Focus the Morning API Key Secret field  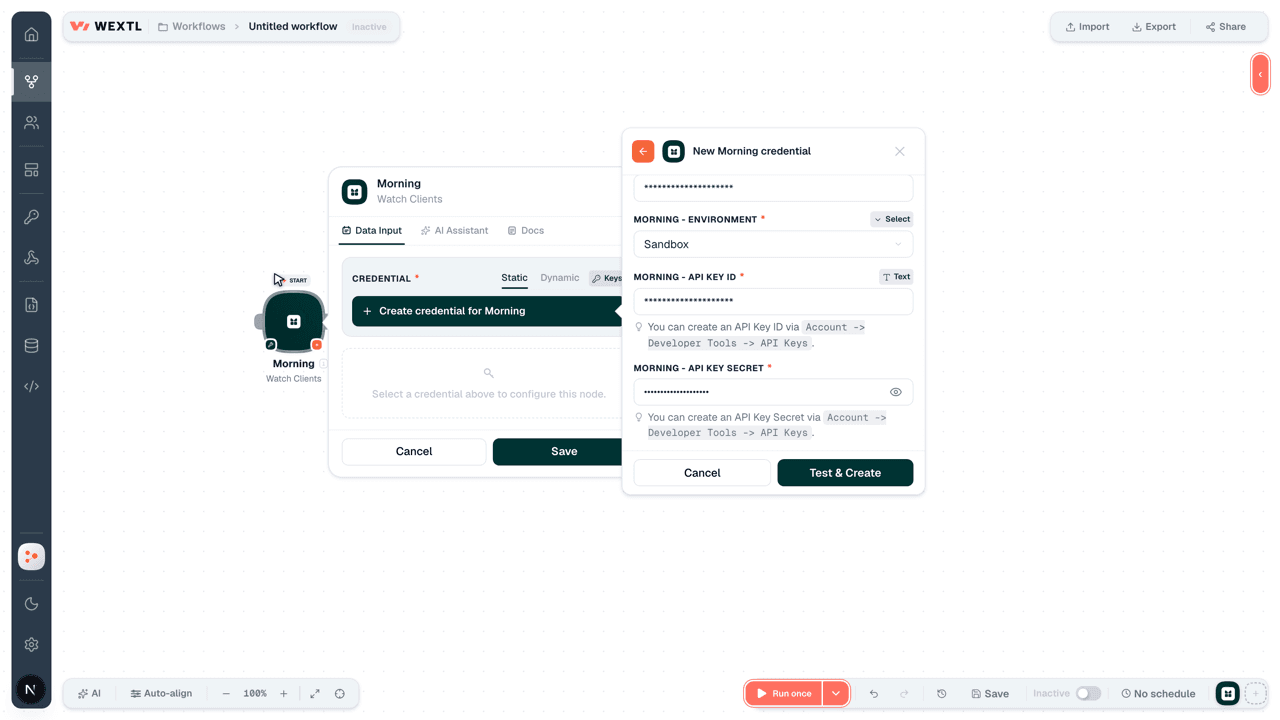[x=773, y=392]
